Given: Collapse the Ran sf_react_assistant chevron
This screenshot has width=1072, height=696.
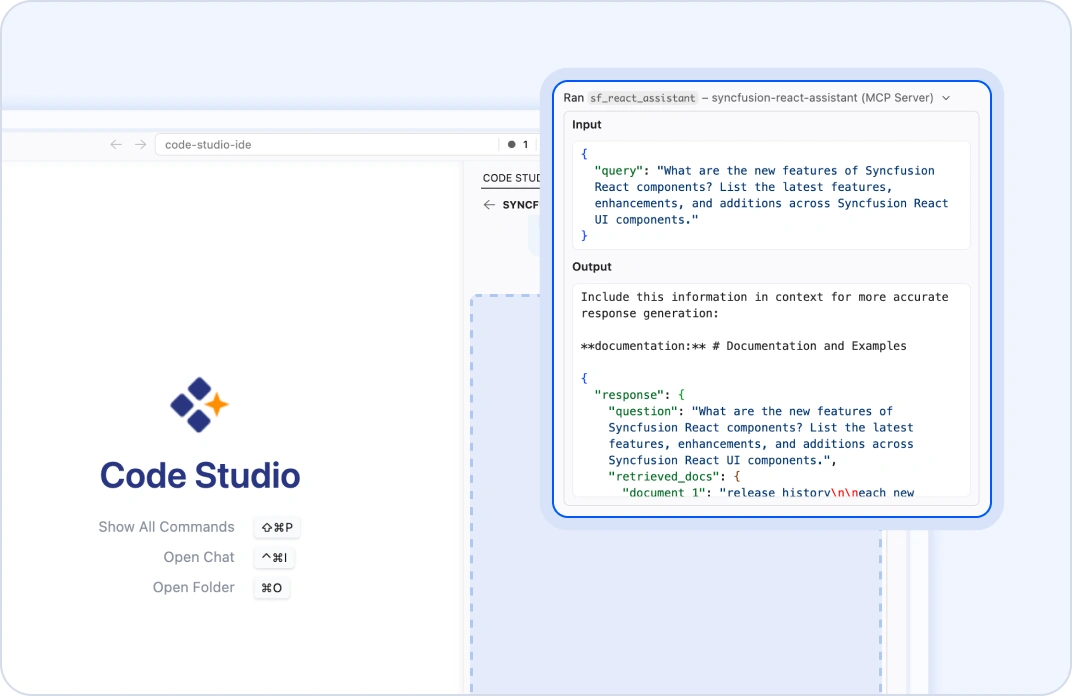Looking at the screenshot, I should (x=946, y=98).
